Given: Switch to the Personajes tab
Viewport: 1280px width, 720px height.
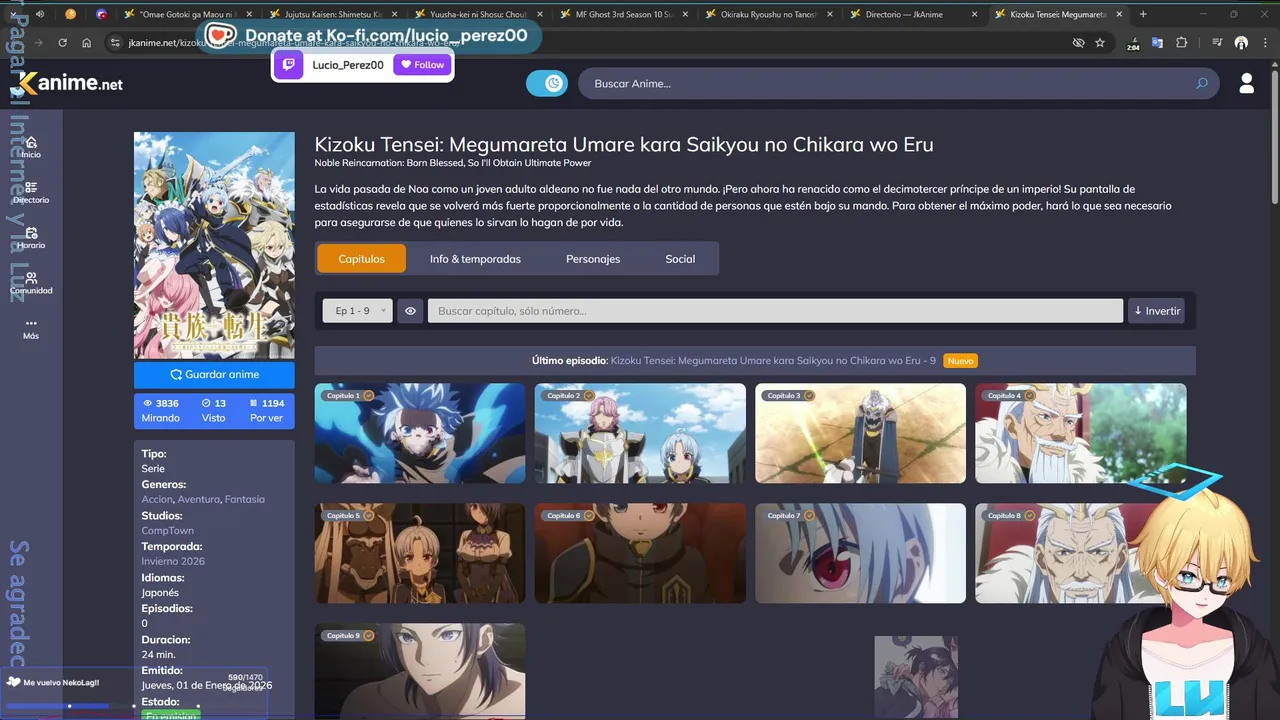Looking at the screenshot, I should point(593,259).
